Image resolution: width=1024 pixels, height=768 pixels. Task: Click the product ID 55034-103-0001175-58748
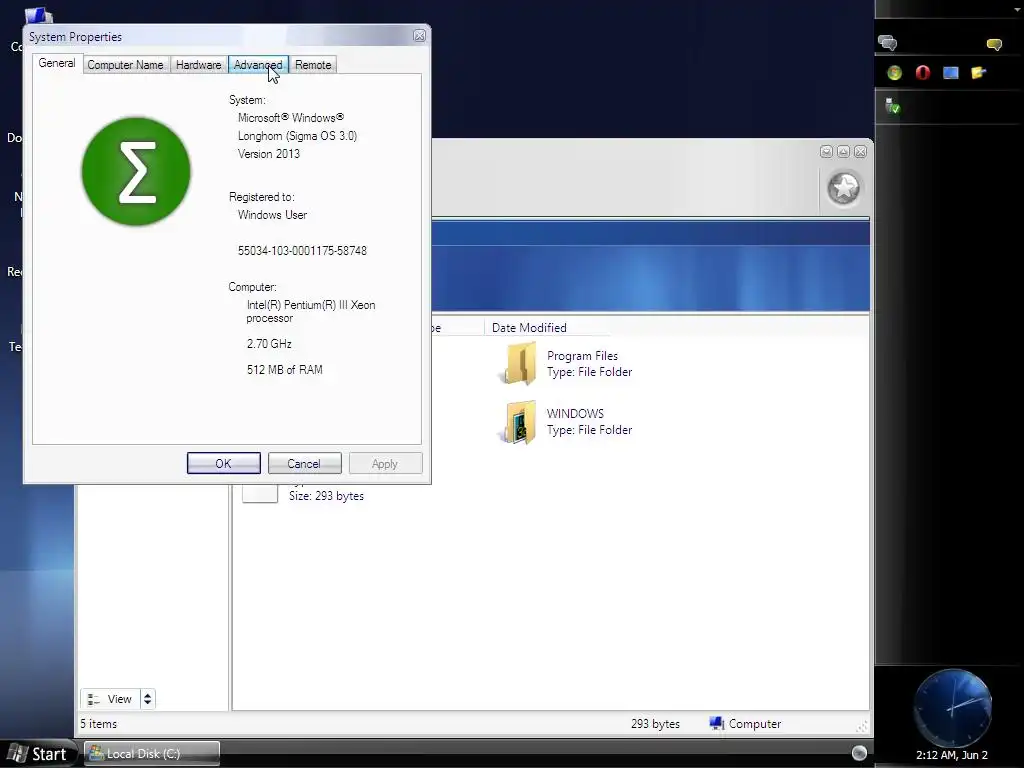pyautogui.click(x=302, y=251)
